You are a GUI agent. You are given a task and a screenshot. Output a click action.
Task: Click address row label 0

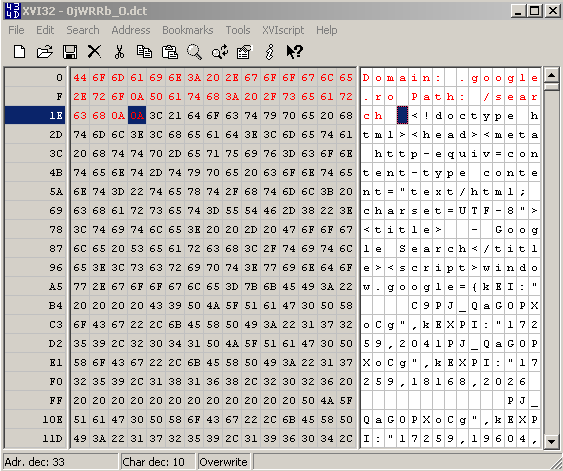tap(59, 78)
